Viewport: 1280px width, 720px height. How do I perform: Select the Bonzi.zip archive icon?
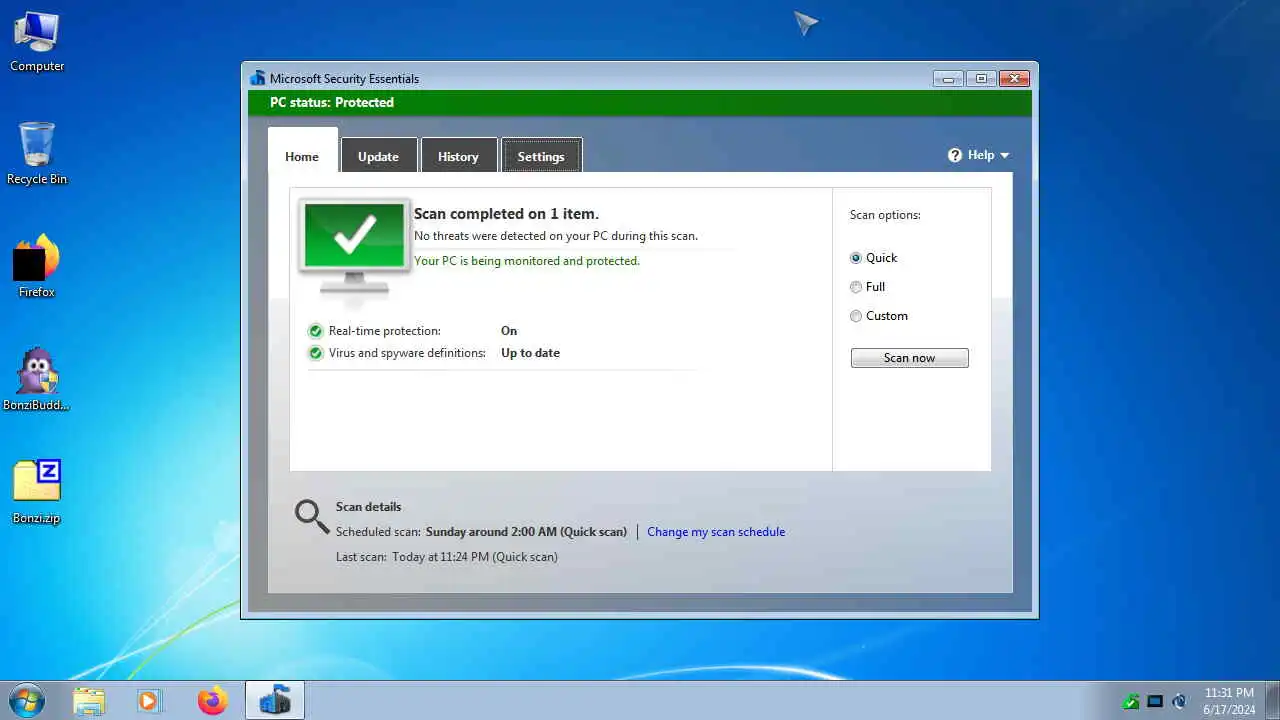tap(37, 492)
